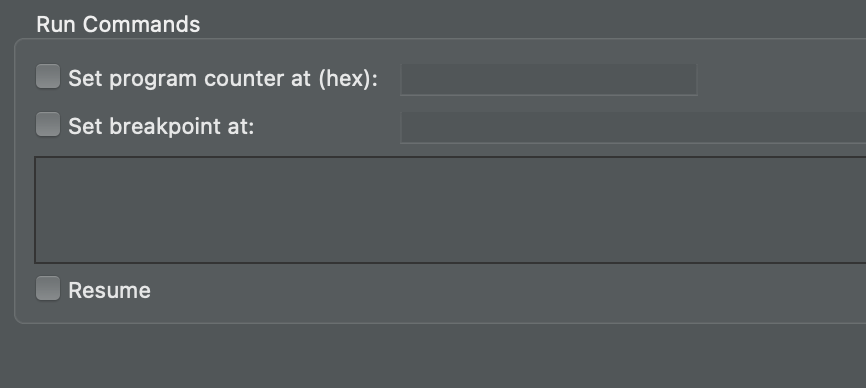
Task: Click the 'Set program counter at (hex):' label
Action: pos(223,79)
